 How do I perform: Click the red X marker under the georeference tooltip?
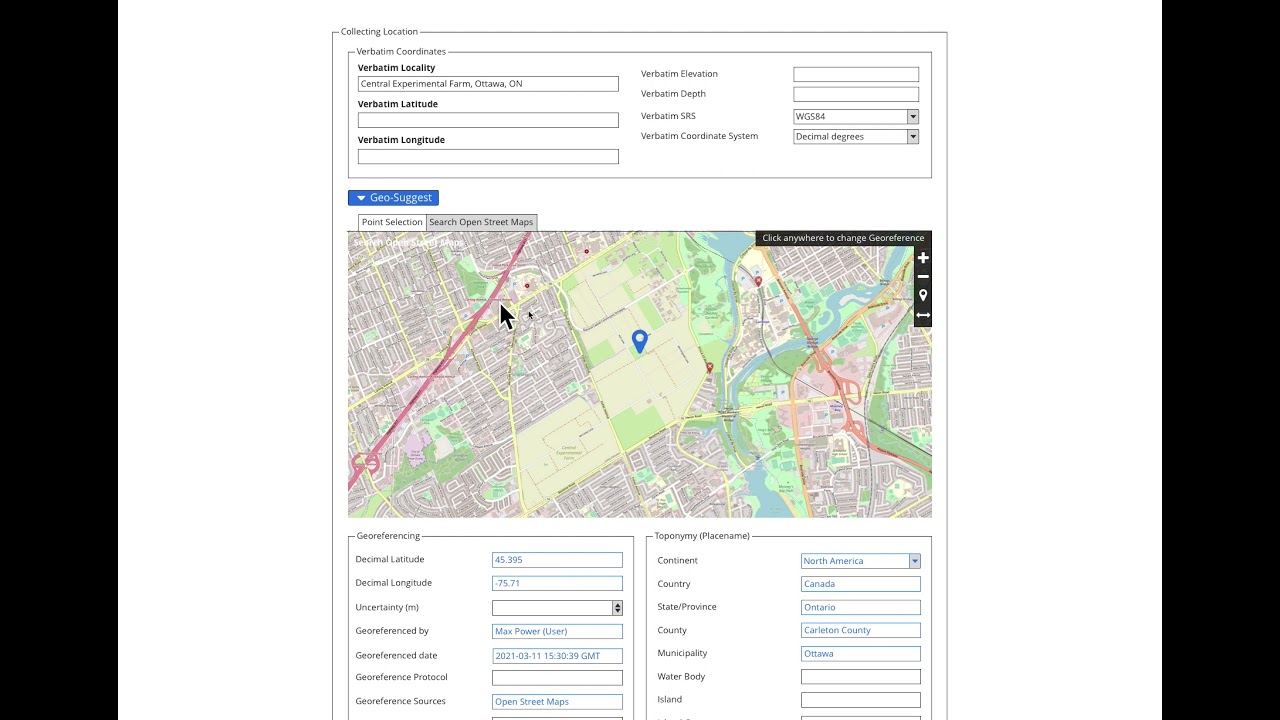click(758, 282)
